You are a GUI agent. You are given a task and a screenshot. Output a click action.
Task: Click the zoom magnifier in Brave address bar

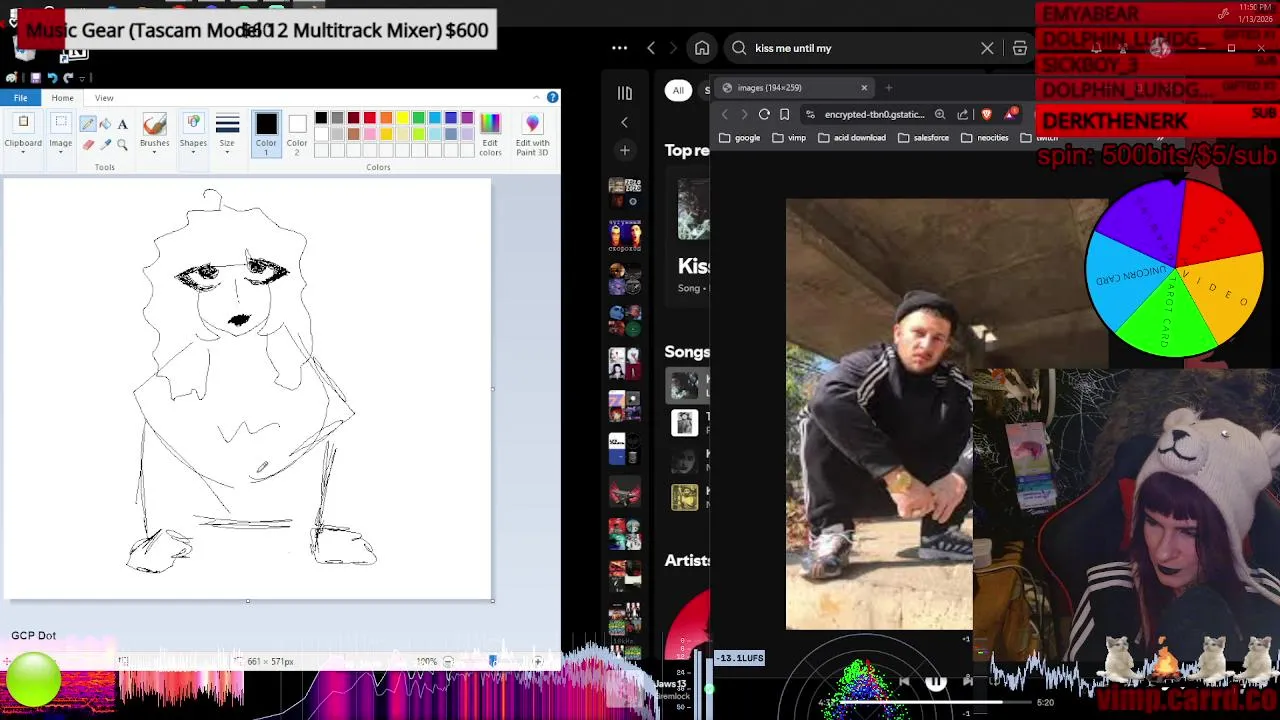pos(939,114)
